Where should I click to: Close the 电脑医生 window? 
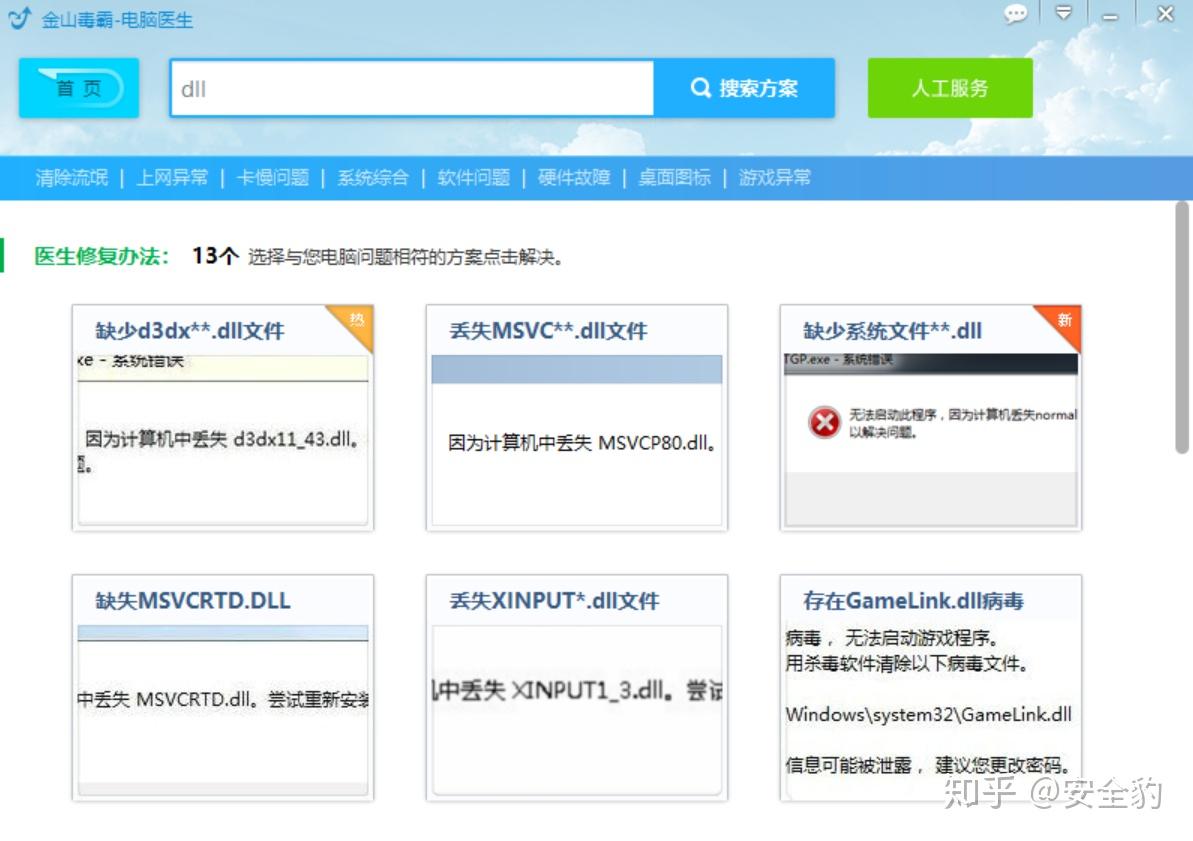1165,14
